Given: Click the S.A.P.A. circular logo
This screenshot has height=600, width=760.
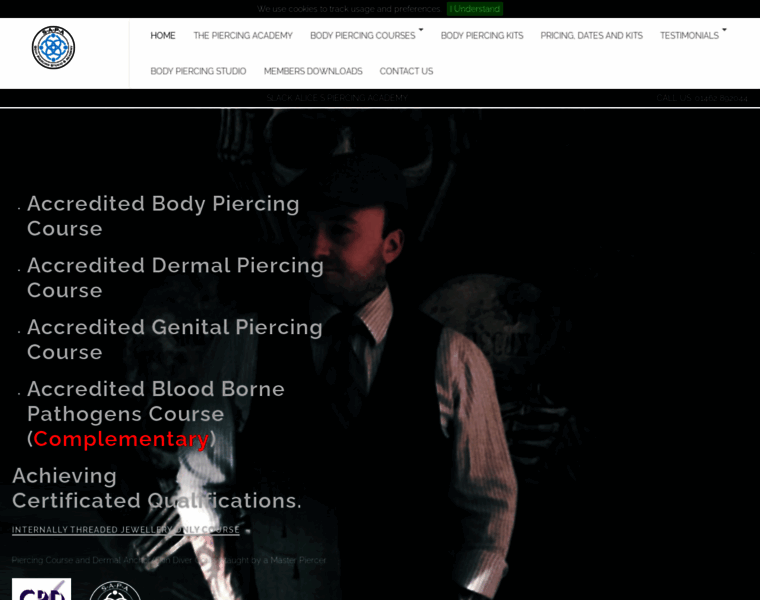Looking at the screenshot, I should (53, 47).
